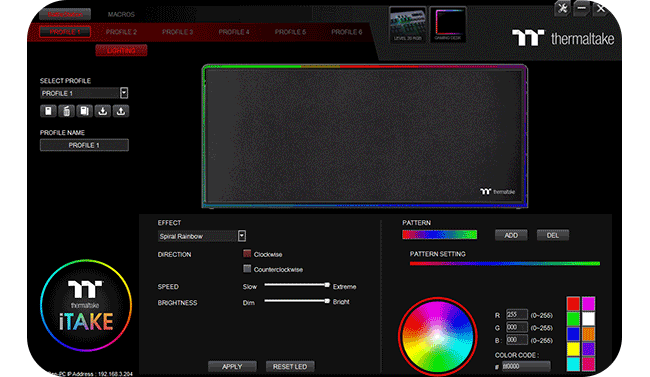Select the Gaming Desk device thumbnail
The image size is (650, 377).
(x=448, y=24)
